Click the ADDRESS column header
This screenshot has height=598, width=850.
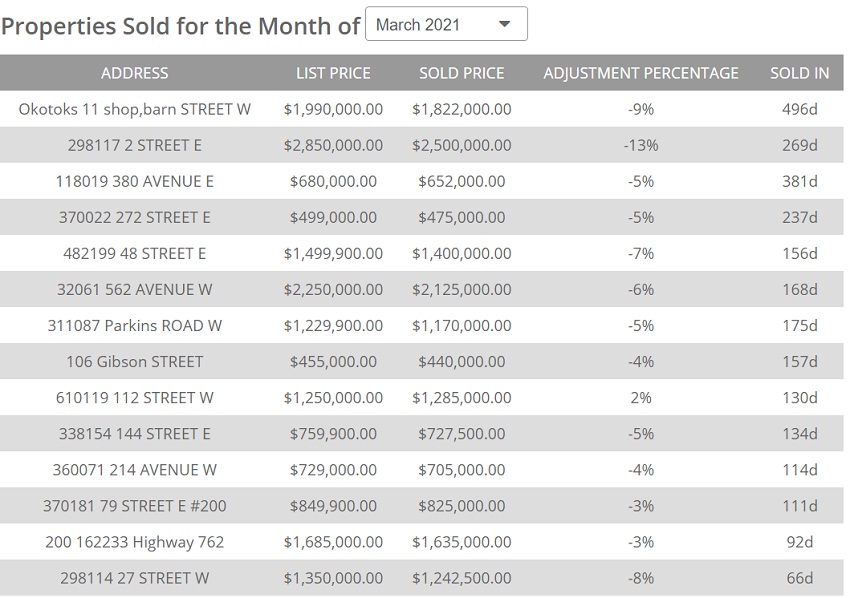point(135,73)
